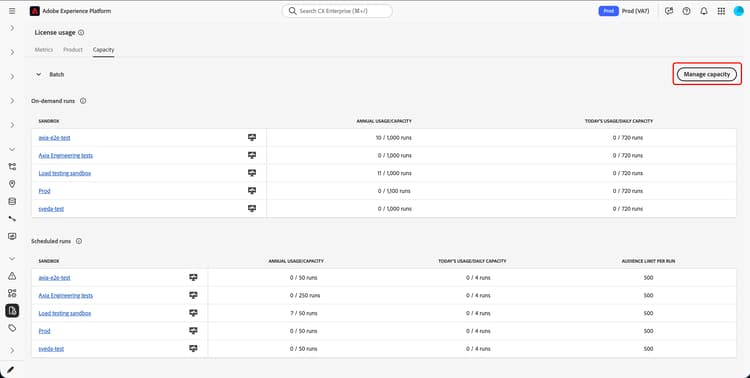Open Prod link in On-demand runs table

(x=44, y=191)
